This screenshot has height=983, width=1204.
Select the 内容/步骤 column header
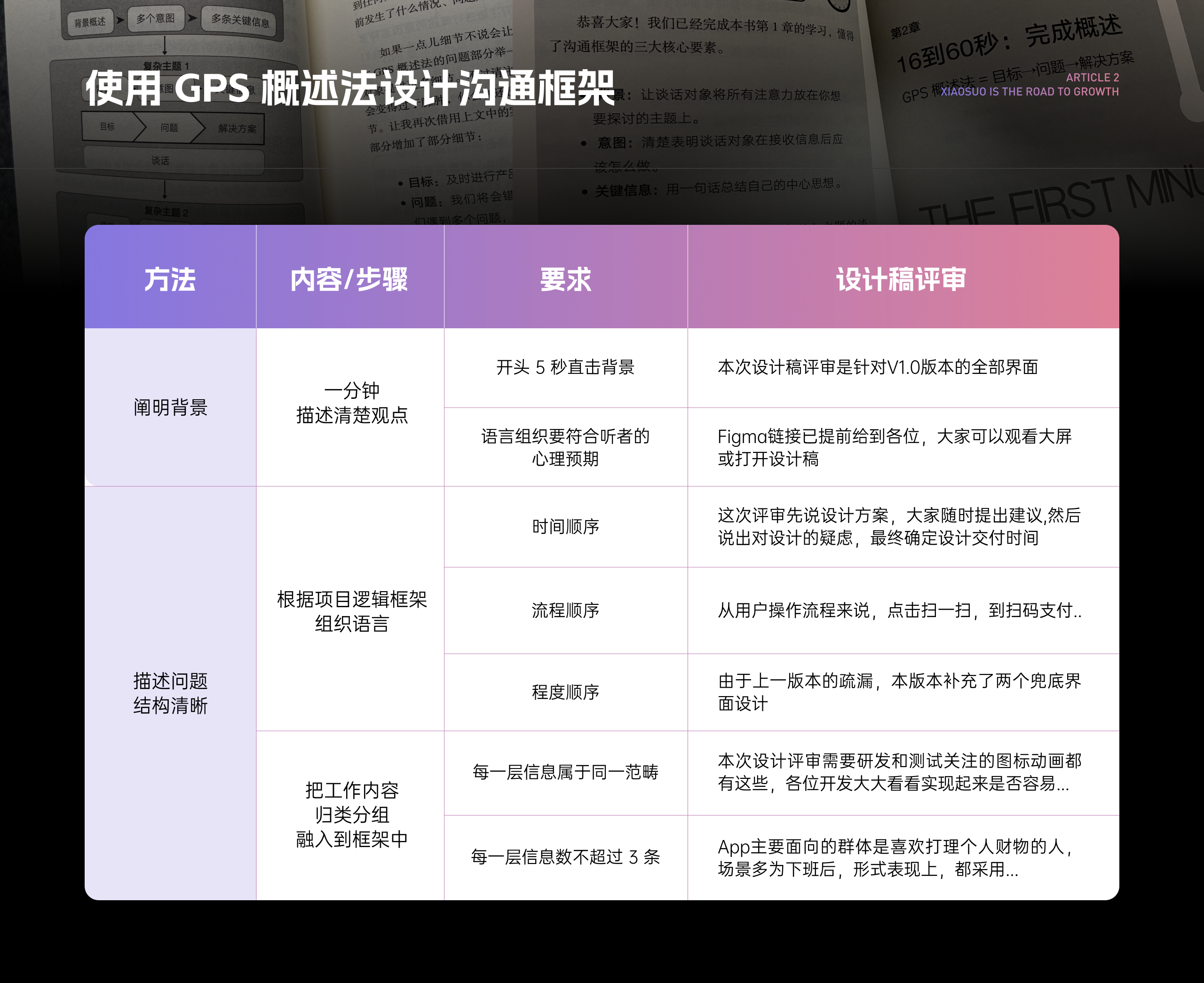pos(349,279)
